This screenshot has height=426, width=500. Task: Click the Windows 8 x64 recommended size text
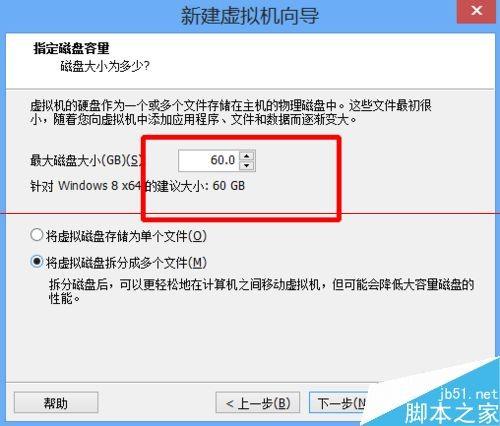pos(137,186)
